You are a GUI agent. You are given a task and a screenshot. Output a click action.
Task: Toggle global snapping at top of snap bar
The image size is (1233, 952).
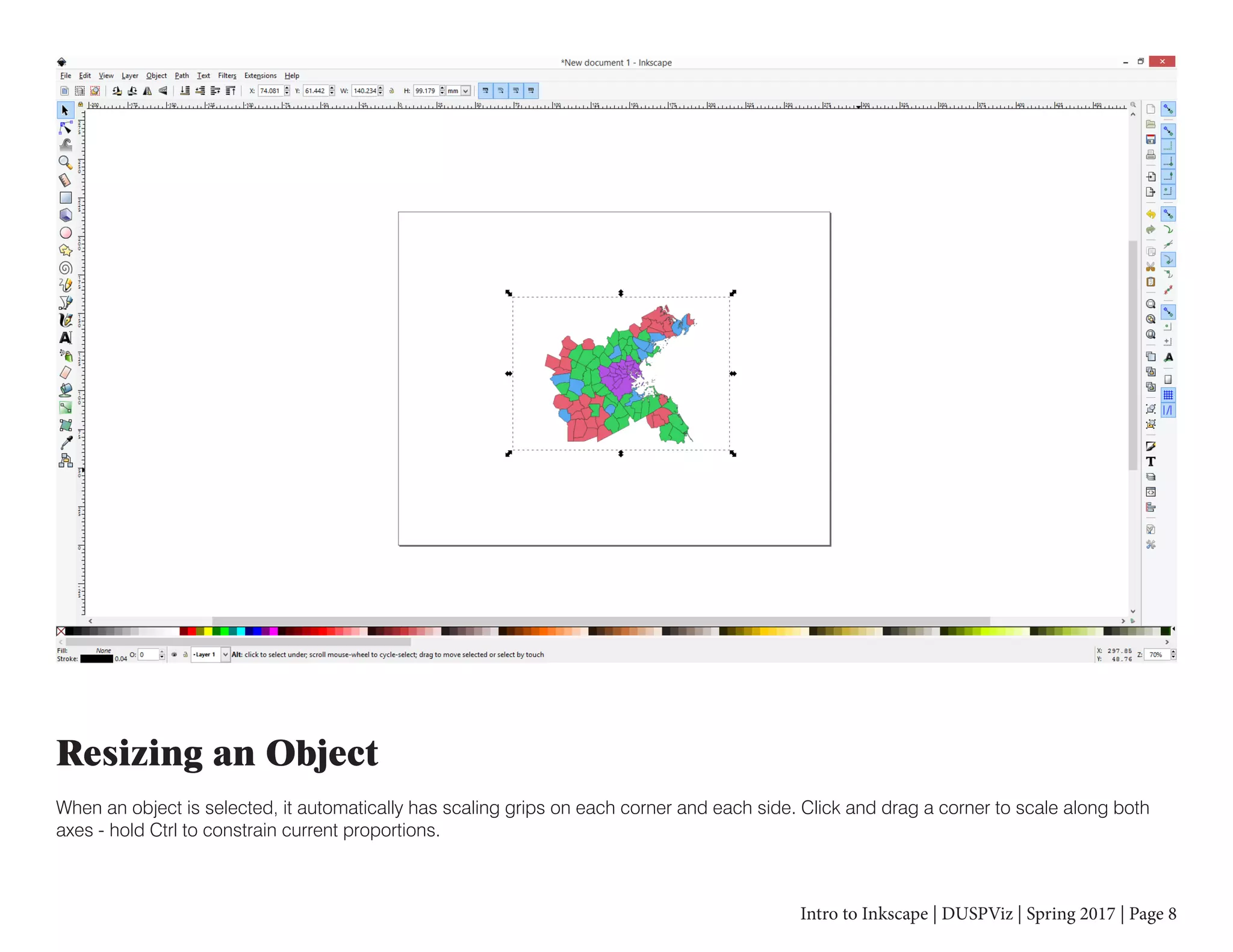1168,109
